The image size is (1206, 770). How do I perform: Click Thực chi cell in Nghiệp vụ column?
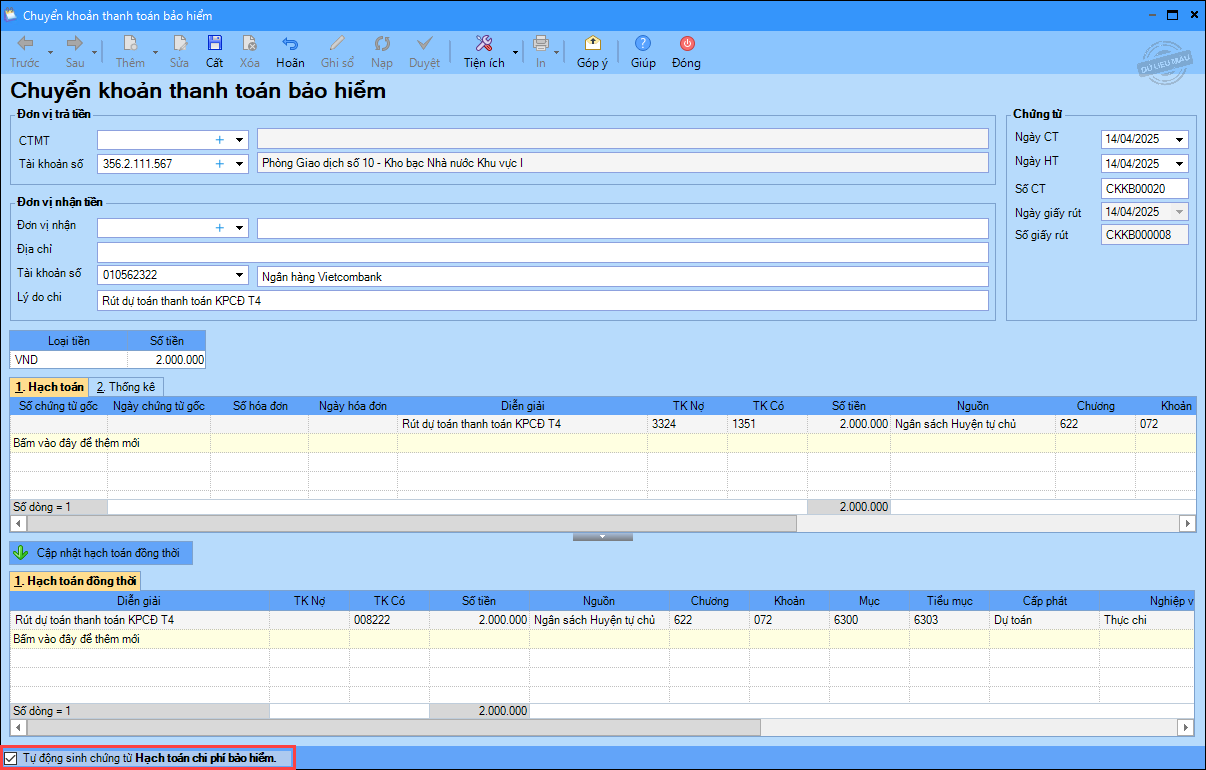(x=1148, y=620)
